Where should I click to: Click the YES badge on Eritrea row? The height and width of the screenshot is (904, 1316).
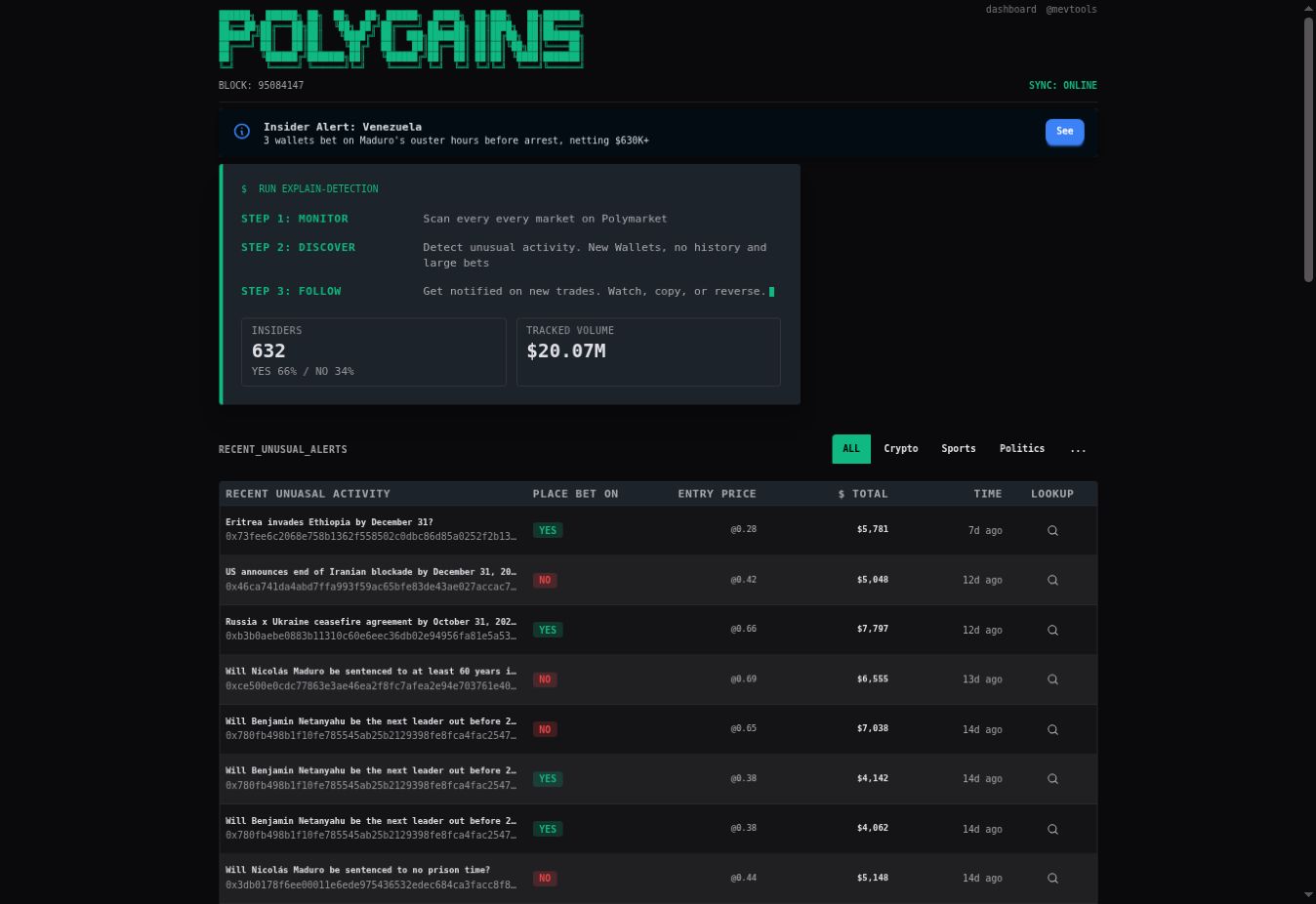(548, 531)
